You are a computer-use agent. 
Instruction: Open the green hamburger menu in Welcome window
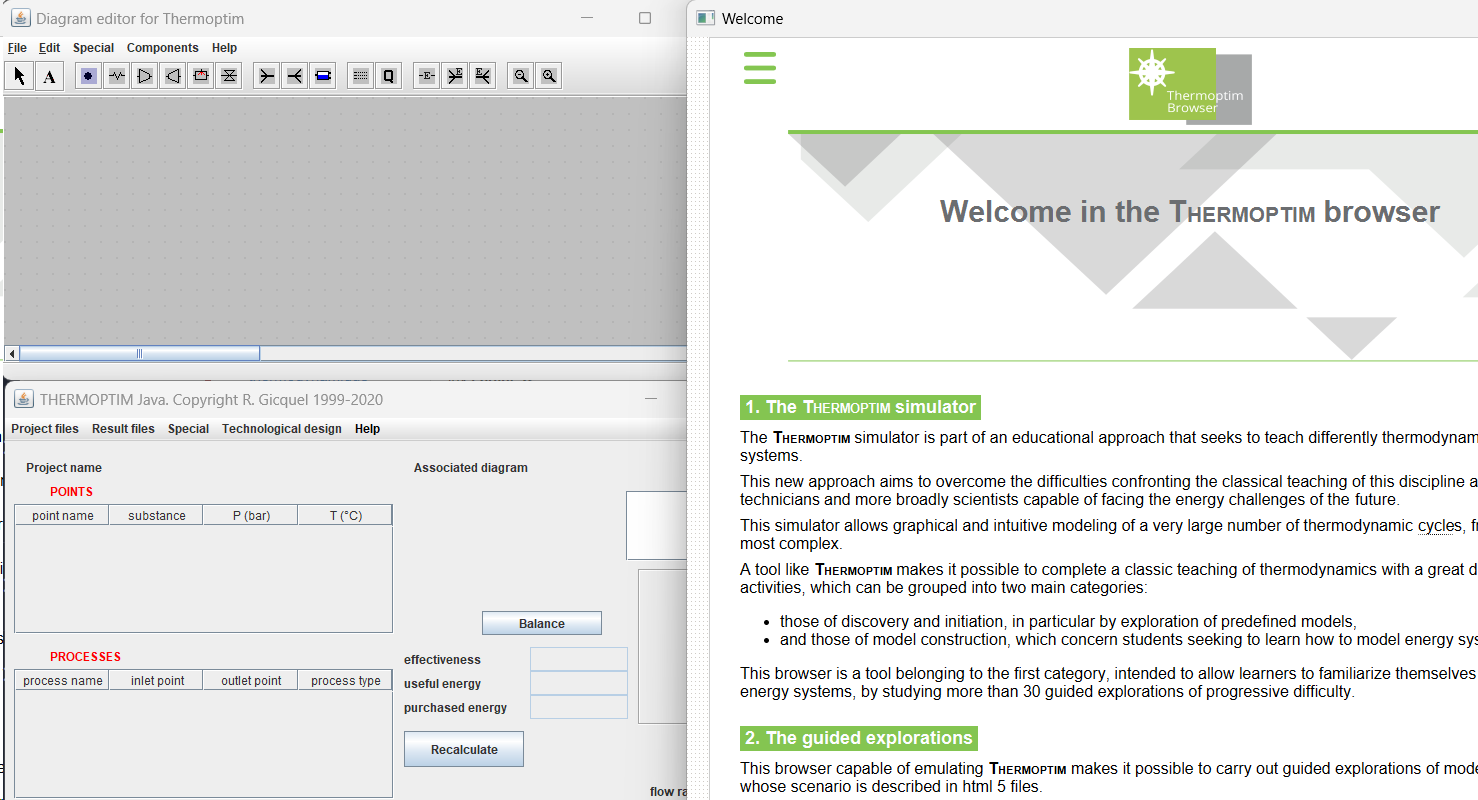[x=760, y=67]
